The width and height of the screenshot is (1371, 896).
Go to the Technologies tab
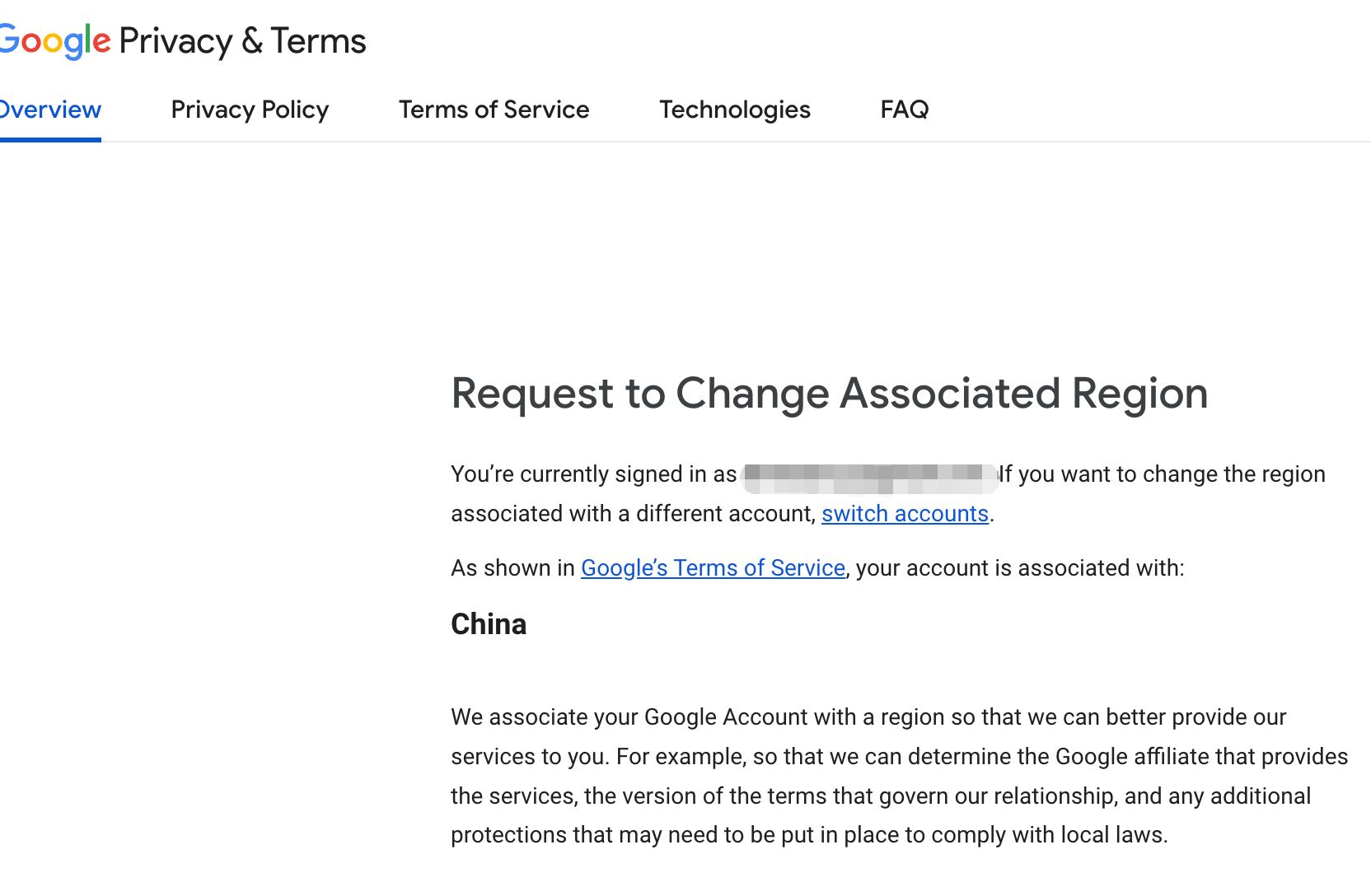pyautogui.click(x=735, y=110)
